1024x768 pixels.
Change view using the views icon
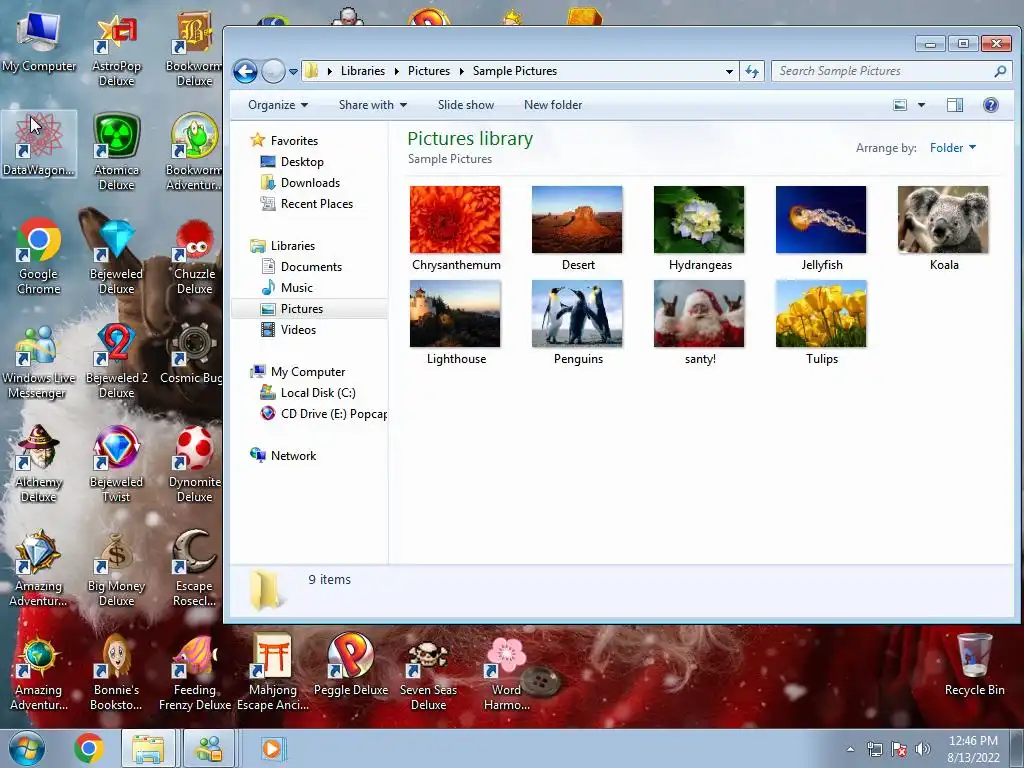pyautogui.click(x=900, y=105)
